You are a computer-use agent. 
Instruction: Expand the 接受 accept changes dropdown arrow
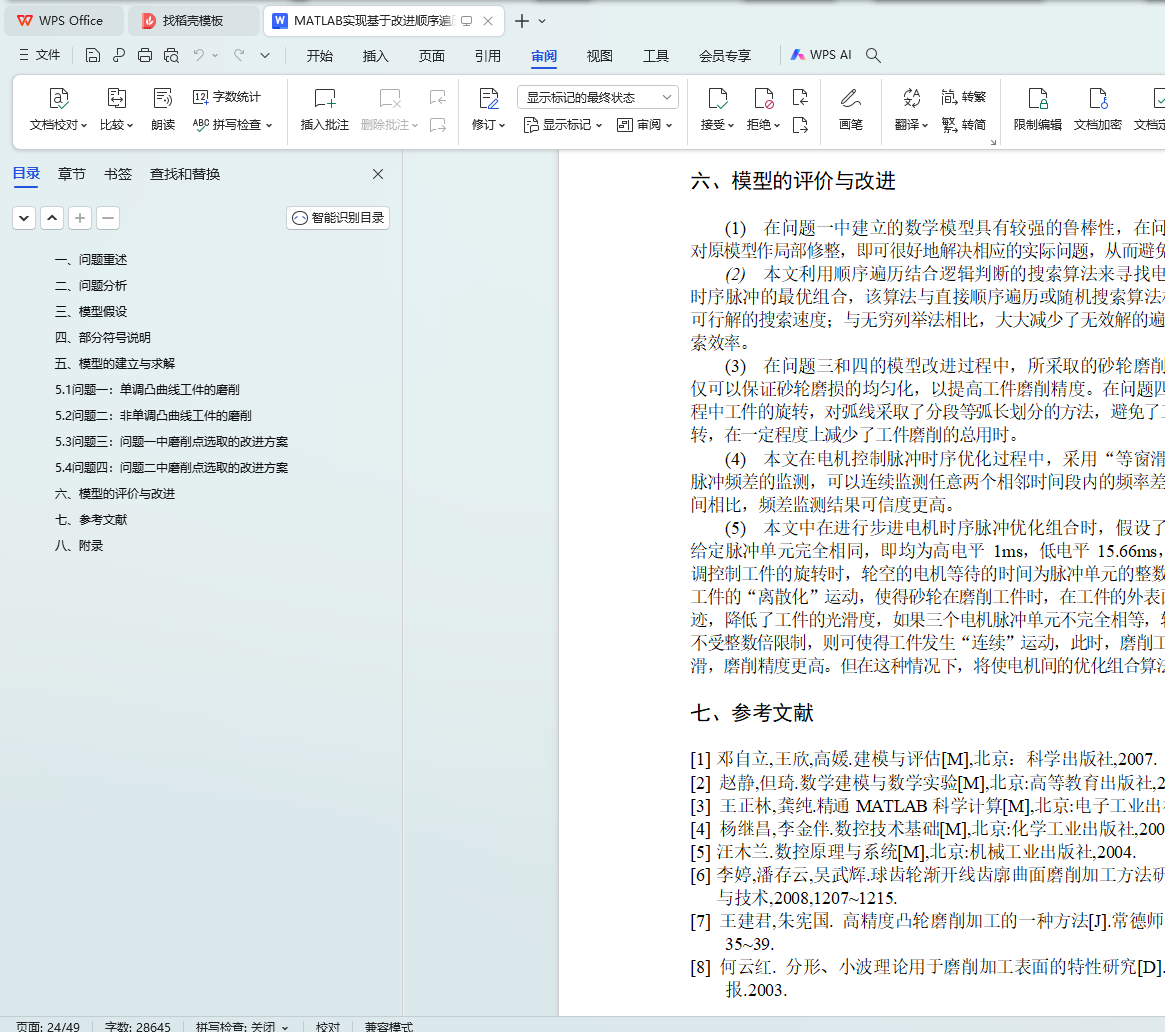[x=730, y=125]
